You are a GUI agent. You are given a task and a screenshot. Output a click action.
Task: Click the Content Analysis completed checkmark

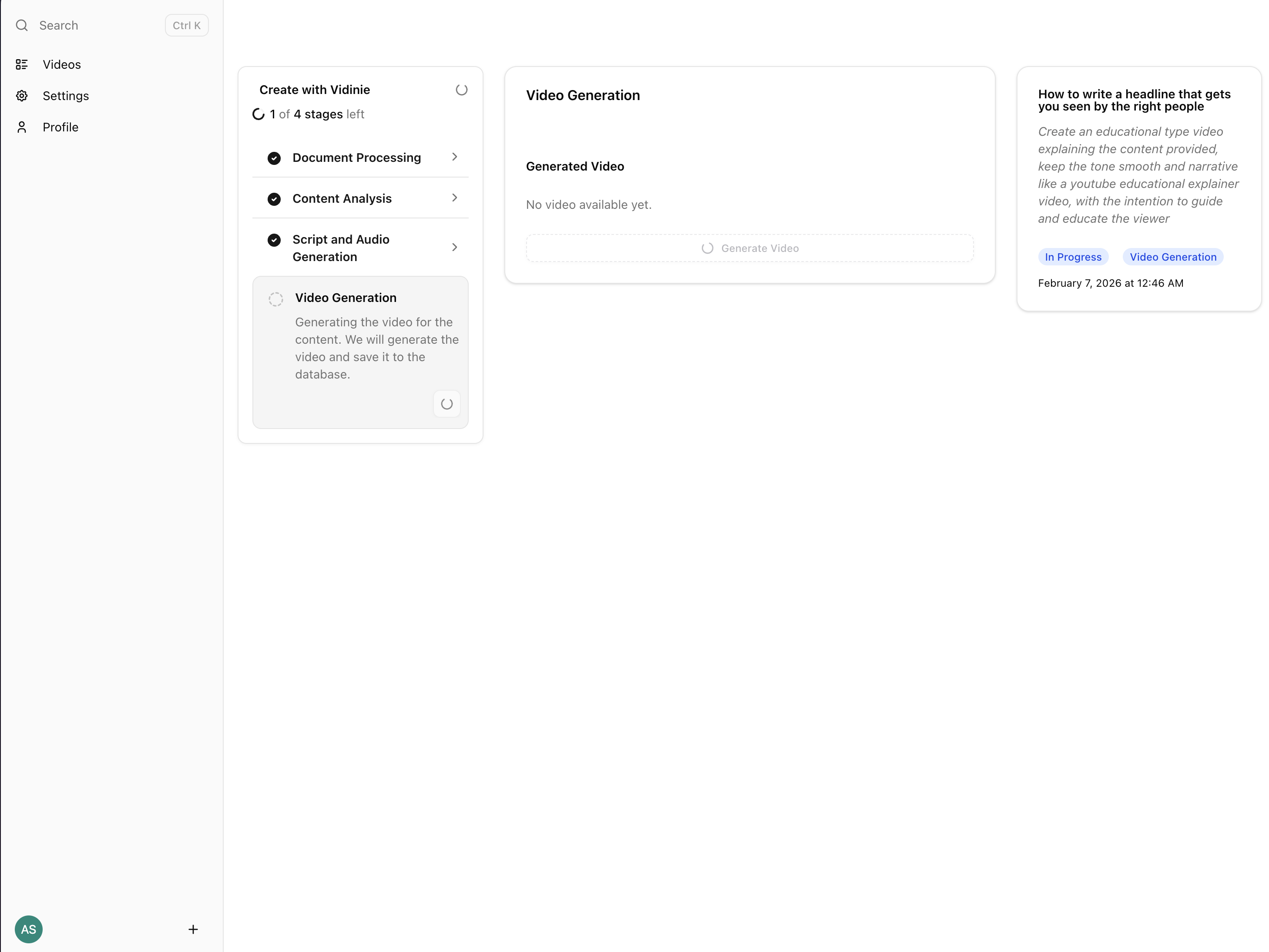[x=274, y=199]
